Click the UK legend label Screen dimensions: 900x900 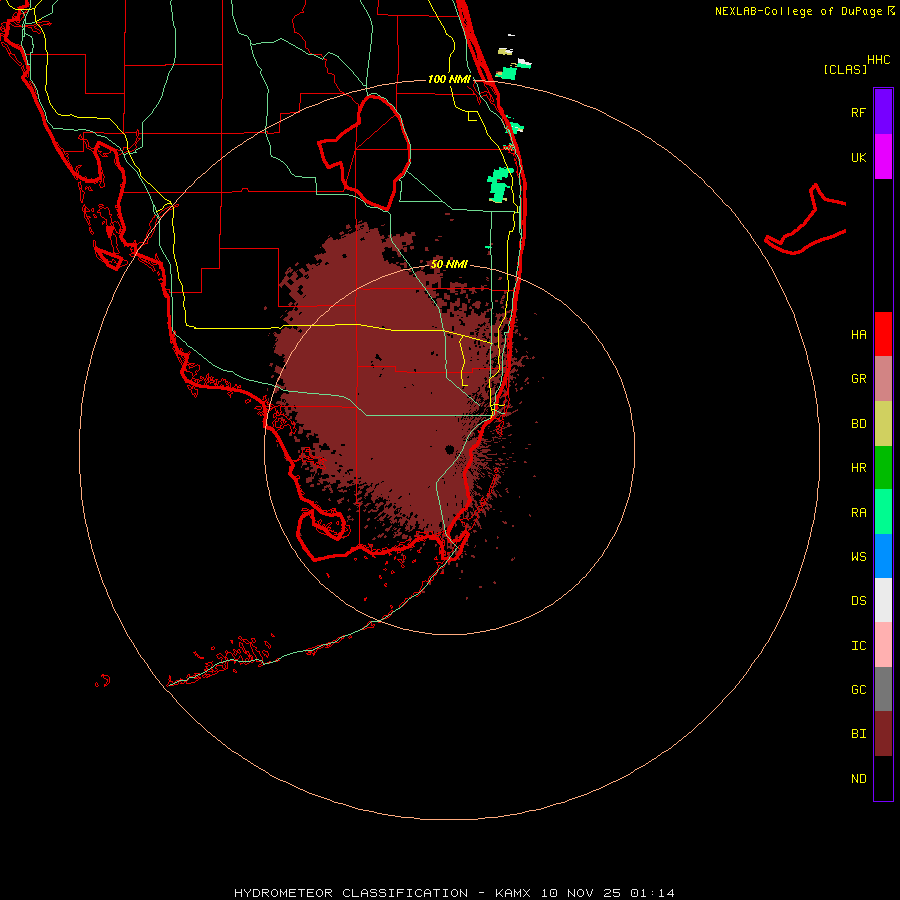pyautogui.click(x=858, y=157)
